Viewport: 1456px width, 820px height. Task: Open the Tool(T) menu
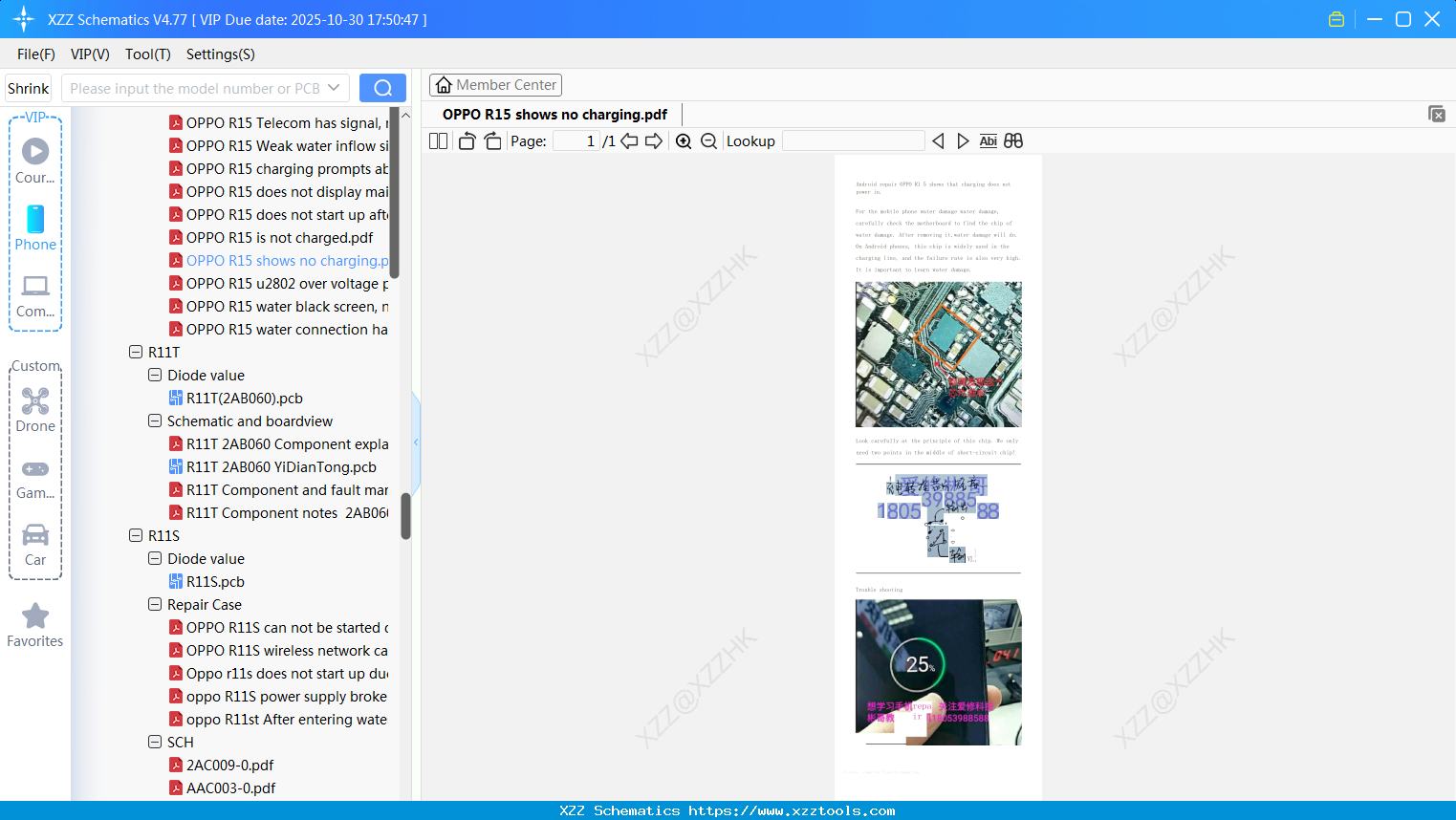tap(148, 54)
